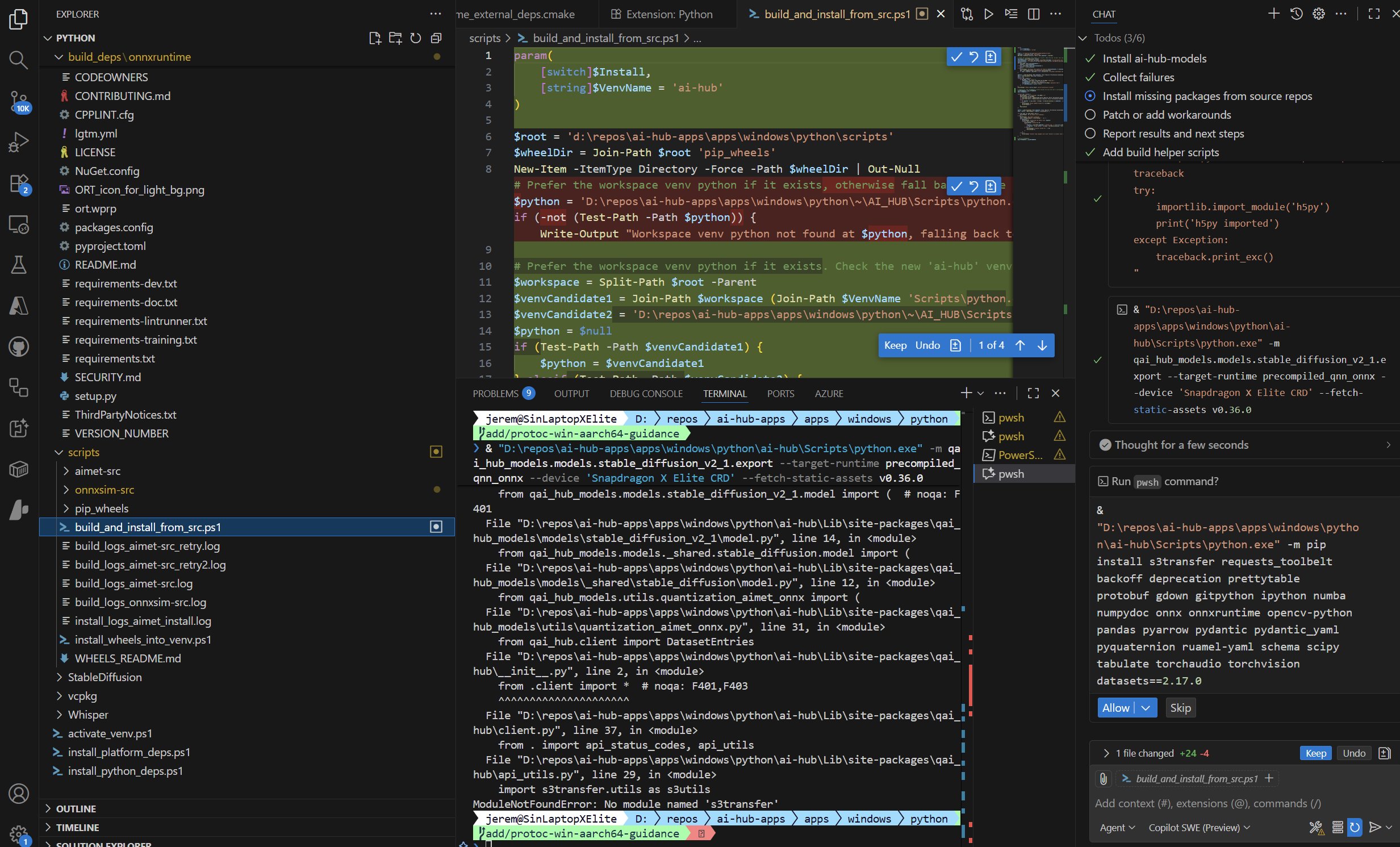Open the Search view in activity bar

(x=18, y=60)
